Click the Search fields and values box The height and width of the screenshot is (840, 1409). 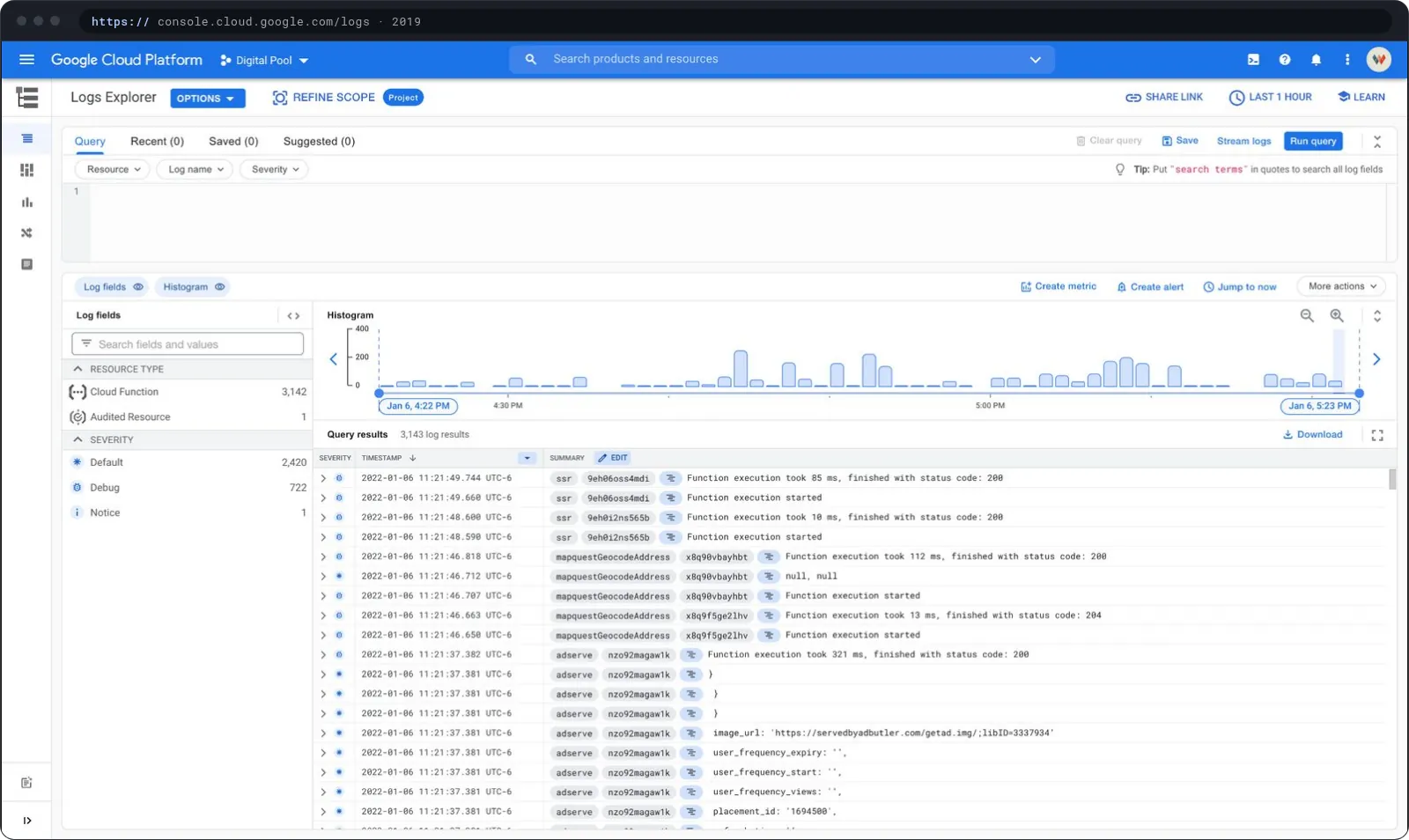(x=188, y=344)
